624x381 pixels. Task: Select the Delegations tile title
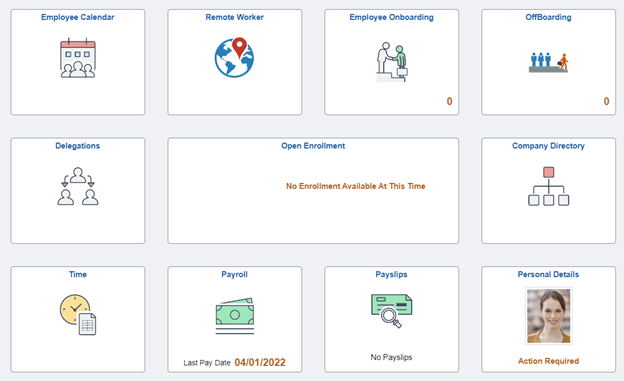coord(78,146)
